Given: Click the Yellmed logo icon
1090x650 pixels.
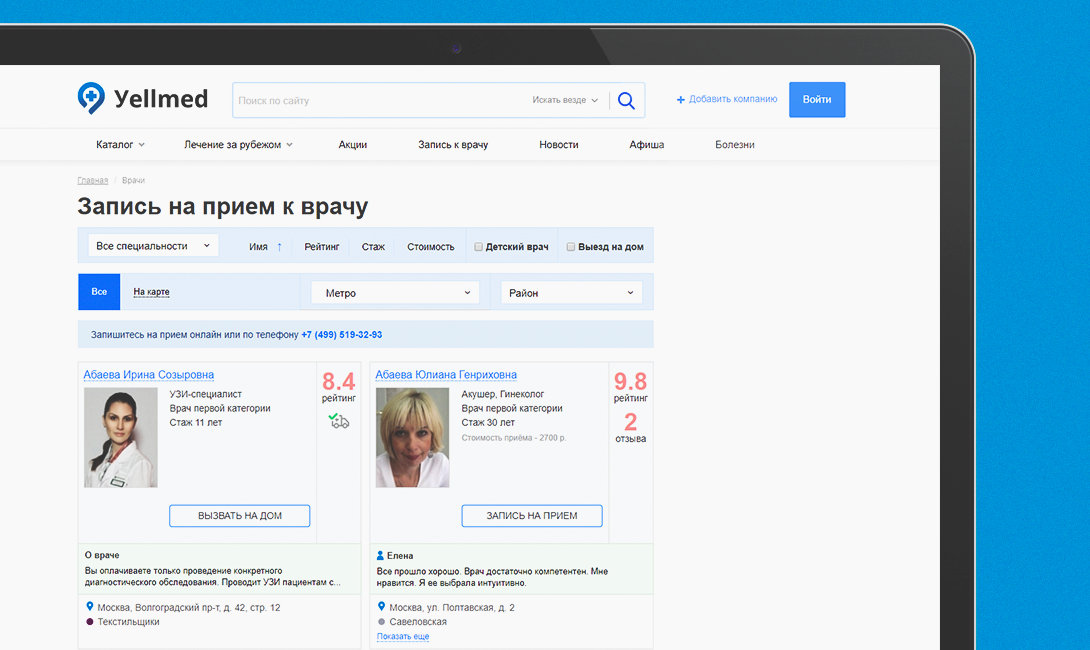Looking at the screenshot, I should click(x=91, y=98).
